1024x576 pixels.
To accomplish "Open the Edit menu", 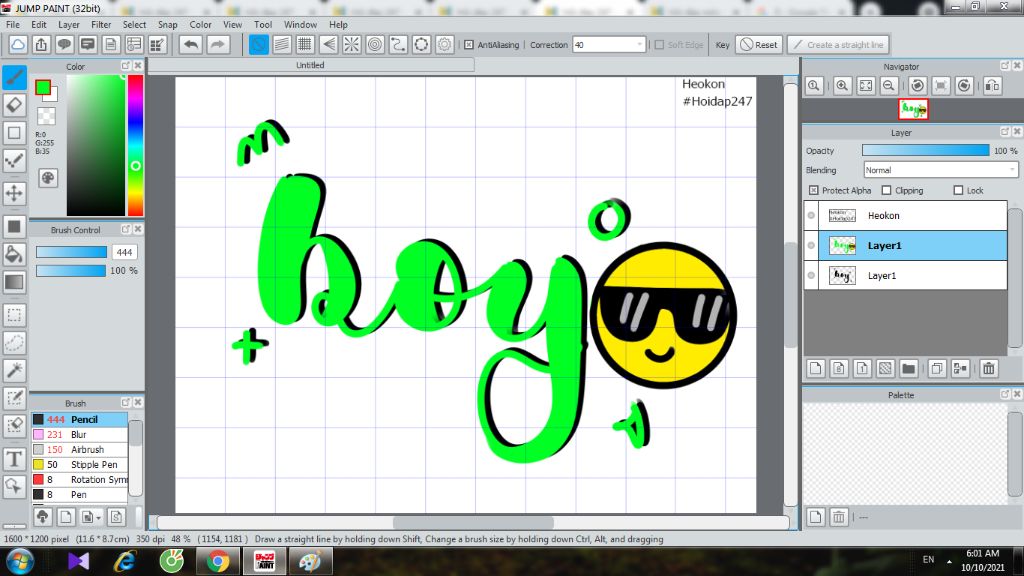I will [x=39, y=25].
